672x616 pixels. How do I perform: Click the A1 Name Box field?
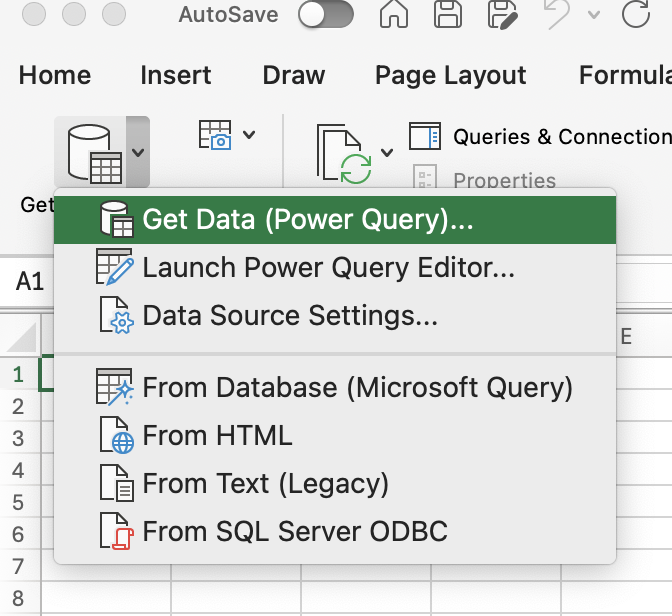click(x=30, y=282)
